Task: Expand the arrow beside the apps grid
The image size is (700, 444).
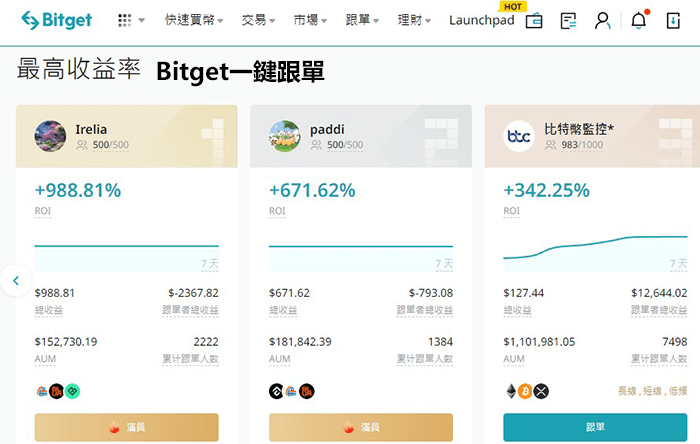Action: click(142, 20)
